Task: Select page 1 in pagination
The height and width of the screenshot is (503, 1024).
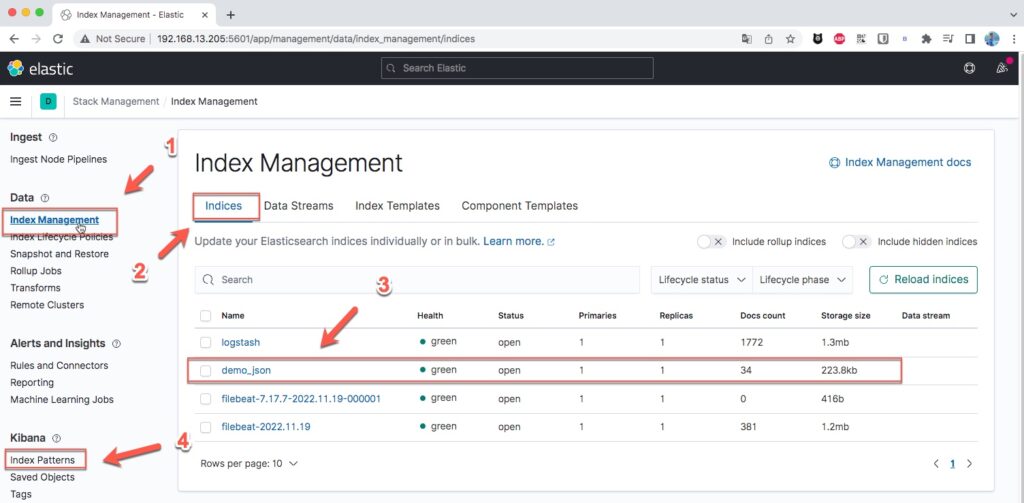Action: point(952,464)
